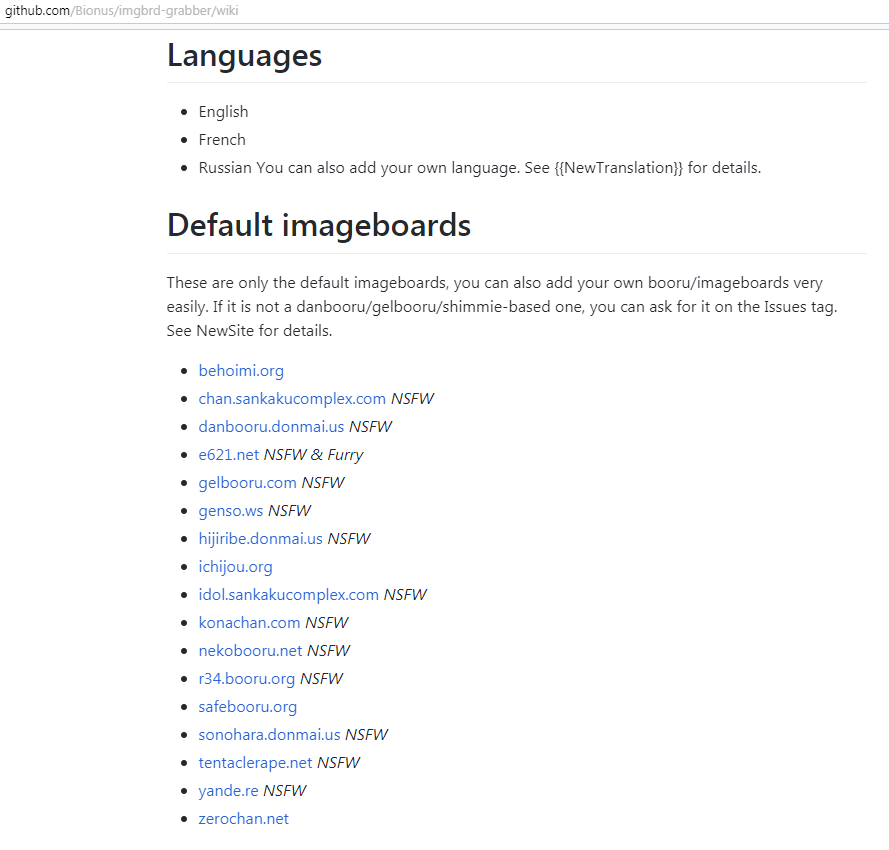Viewport: 889px width, 850px height.
Task: Open the yande.re link
Action: (x=228, y=790)
